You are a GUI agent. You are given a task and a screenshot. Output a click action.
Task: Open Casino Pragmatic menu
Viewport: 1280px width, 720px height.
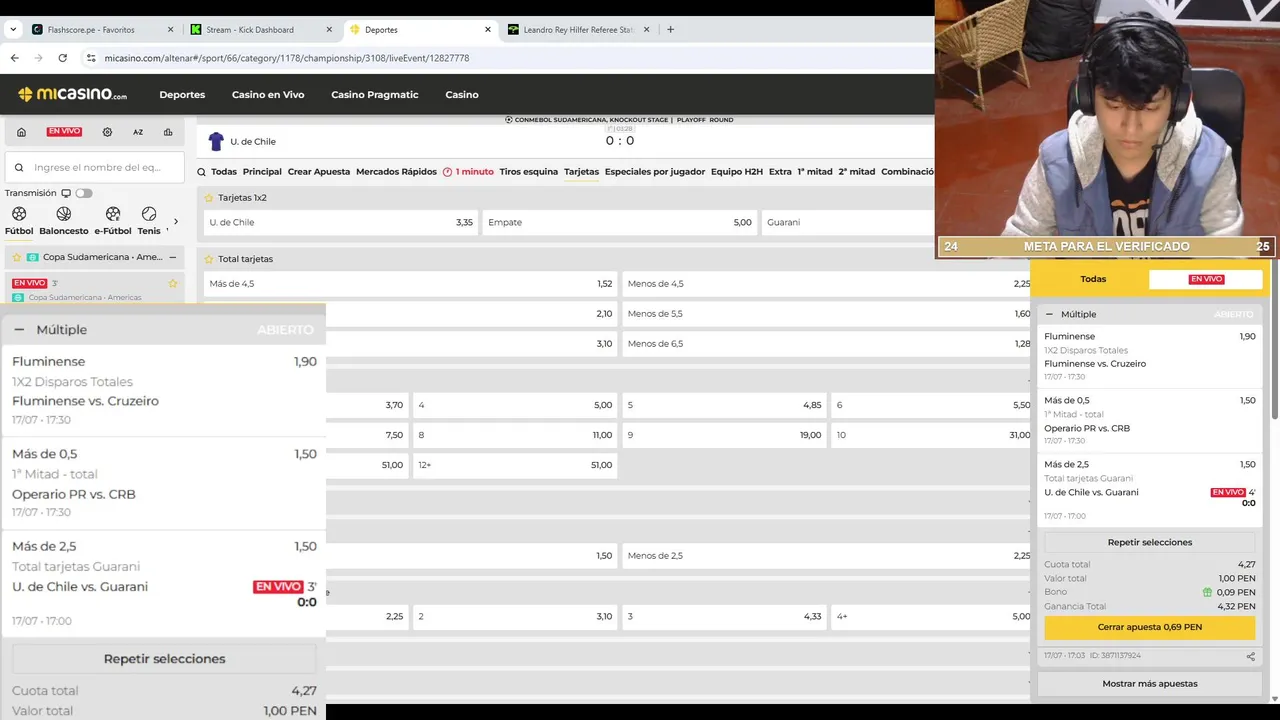tap(375, 95)
